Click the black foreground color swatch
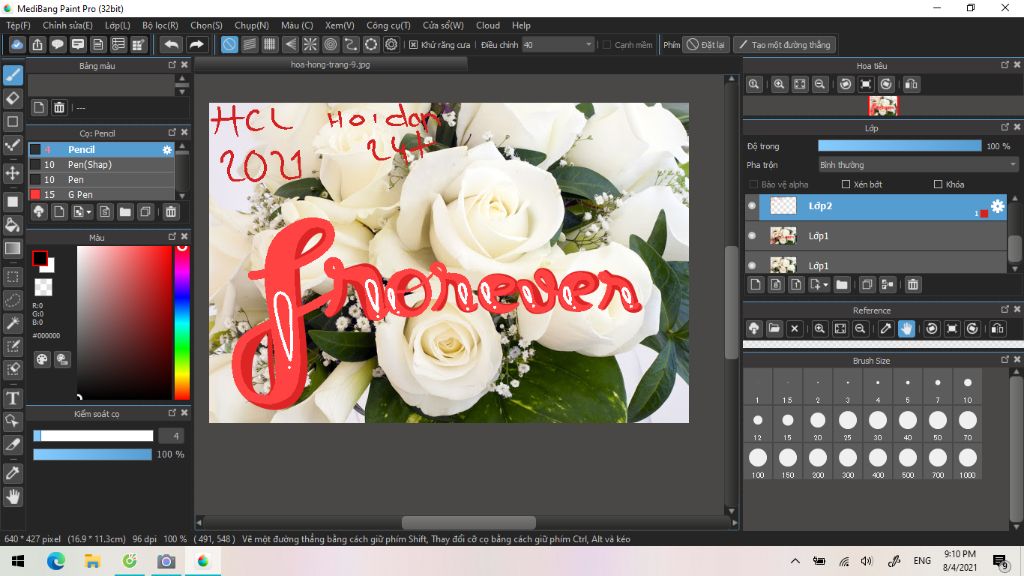Screen dimensions: 1024x576 pos(40,259)
